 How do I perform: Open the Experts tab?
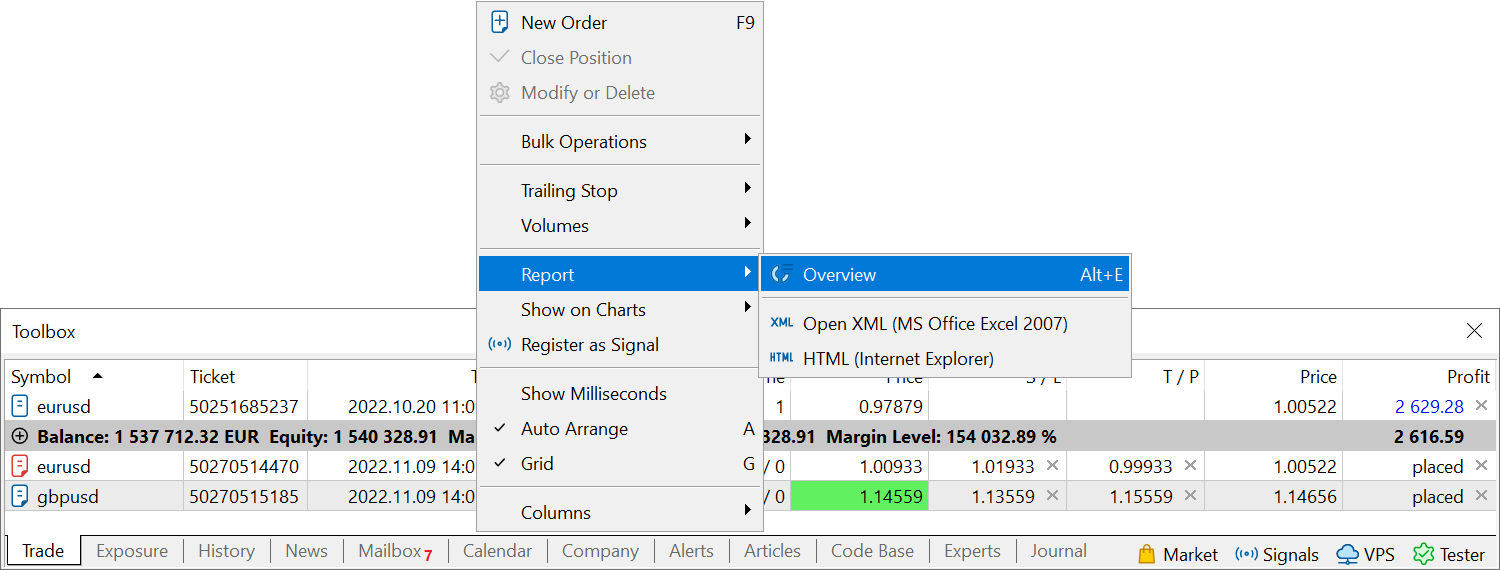pyautogui.click(x=972, y=551)
